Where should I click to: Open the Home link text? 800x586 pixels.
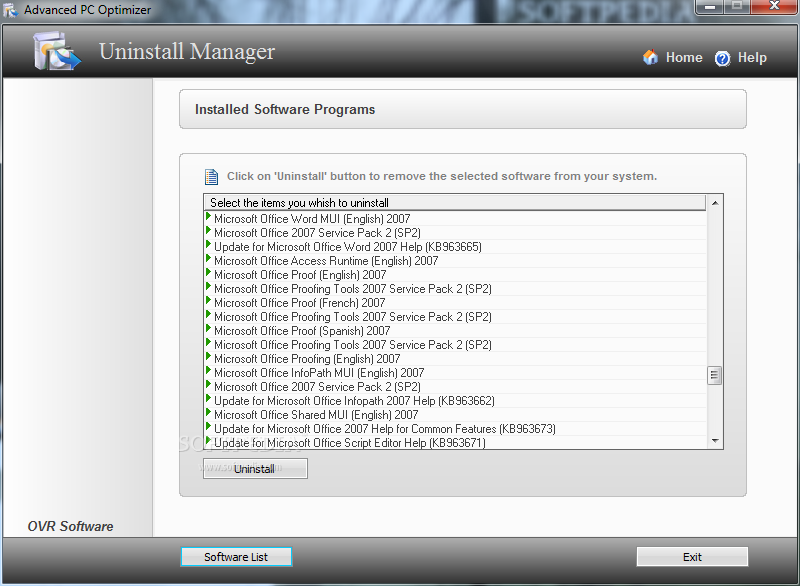click(684, 58)
